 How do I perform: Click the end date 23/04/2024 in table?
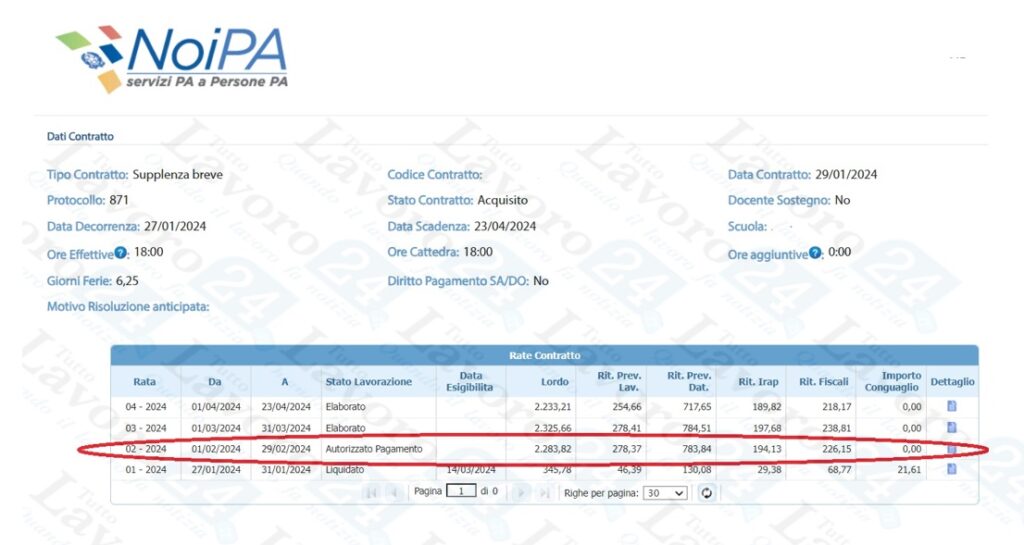click(286, 407)
